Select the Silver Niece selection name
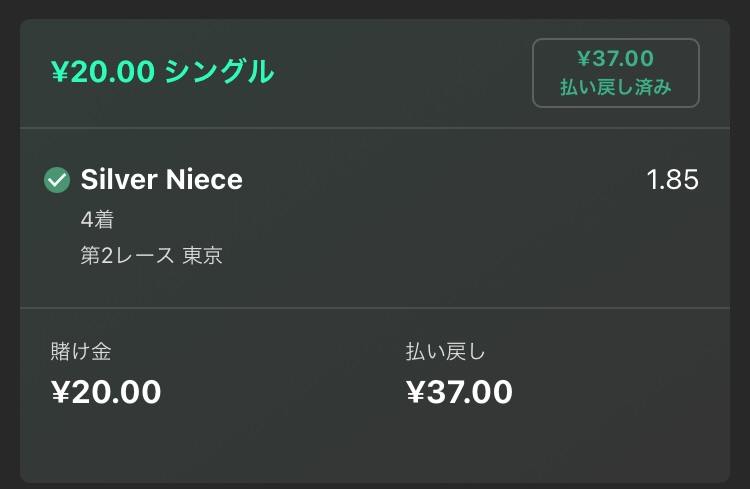Image resolution: width=750 pixels, height=489 pixels. click(x=162, y=179)
